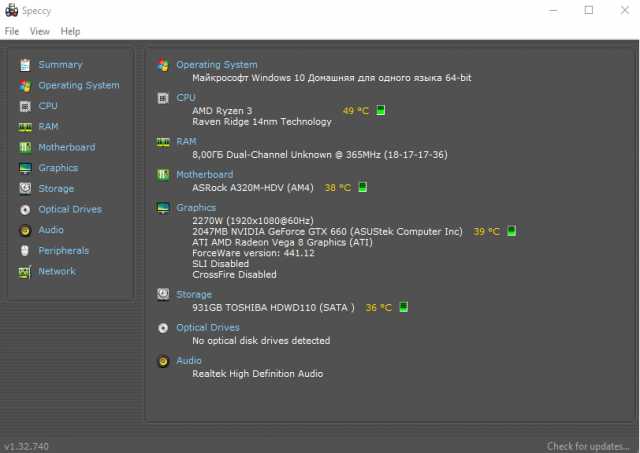Click the Audio heading link in summary
Screen dimensions: 640x453
pos(189,361)
